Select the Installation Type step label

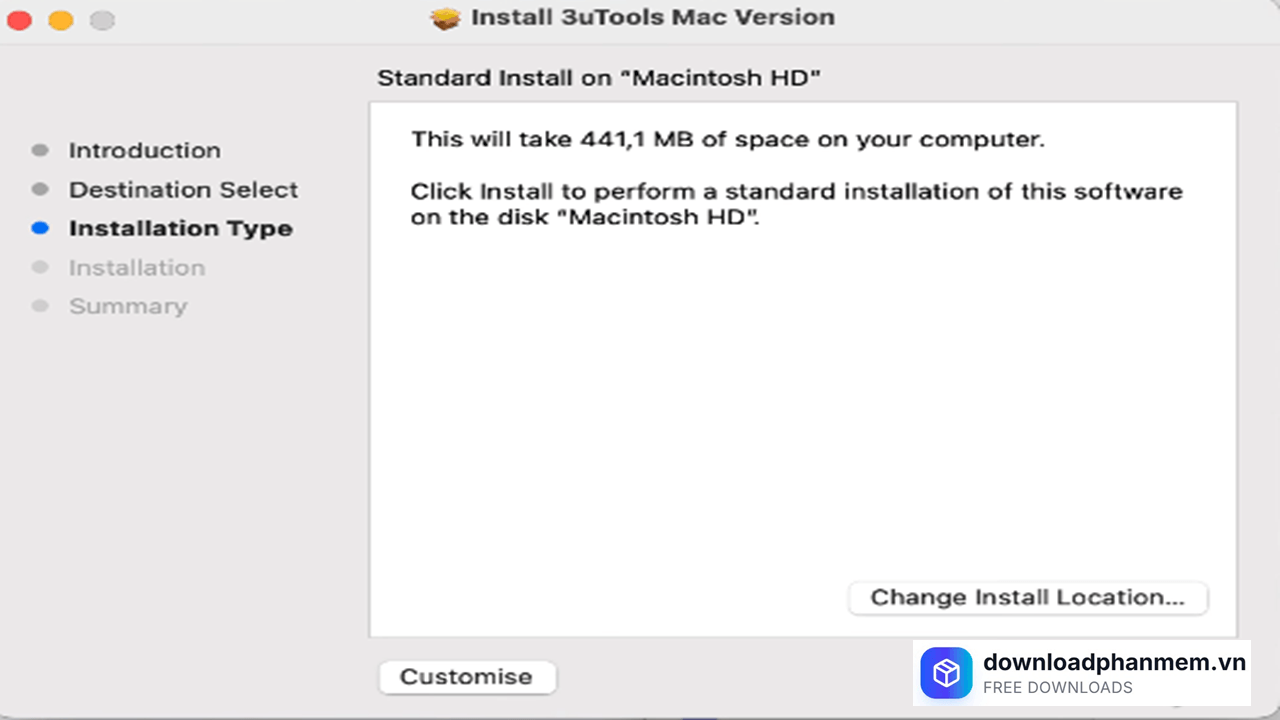click(180, 229)
